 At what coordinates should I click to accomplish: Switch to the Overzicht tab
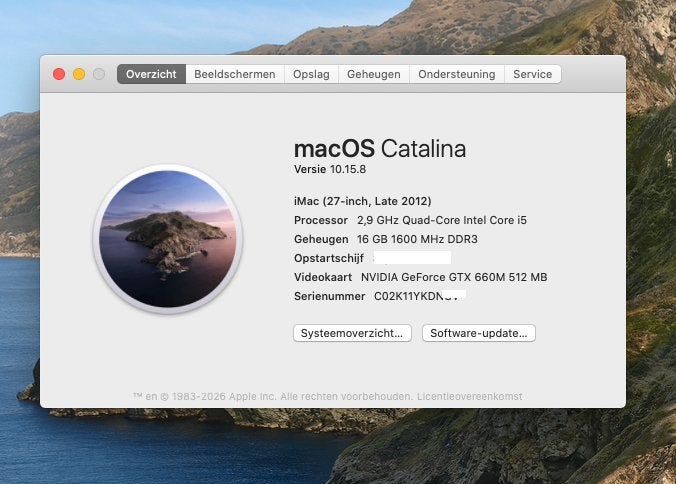point(151,74)
